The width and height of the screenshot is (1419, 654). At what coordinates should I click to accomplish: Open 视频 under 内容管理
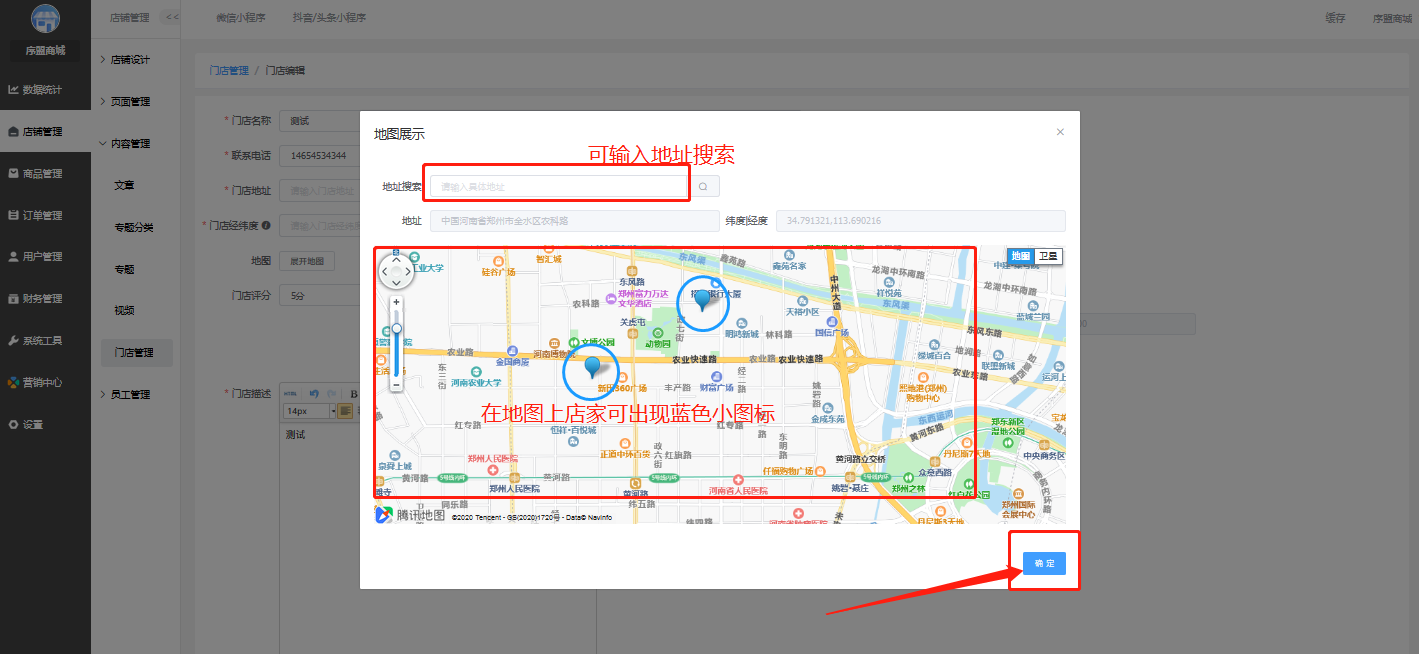point(124,311)
